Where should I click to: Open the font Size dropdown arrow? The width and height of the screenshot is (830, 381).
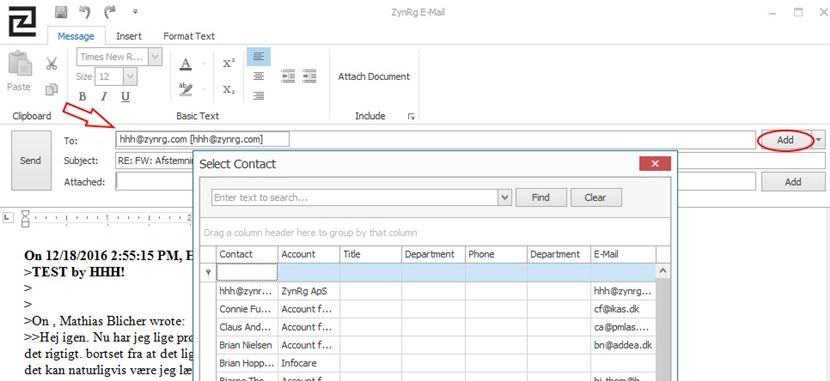point(130,77)
